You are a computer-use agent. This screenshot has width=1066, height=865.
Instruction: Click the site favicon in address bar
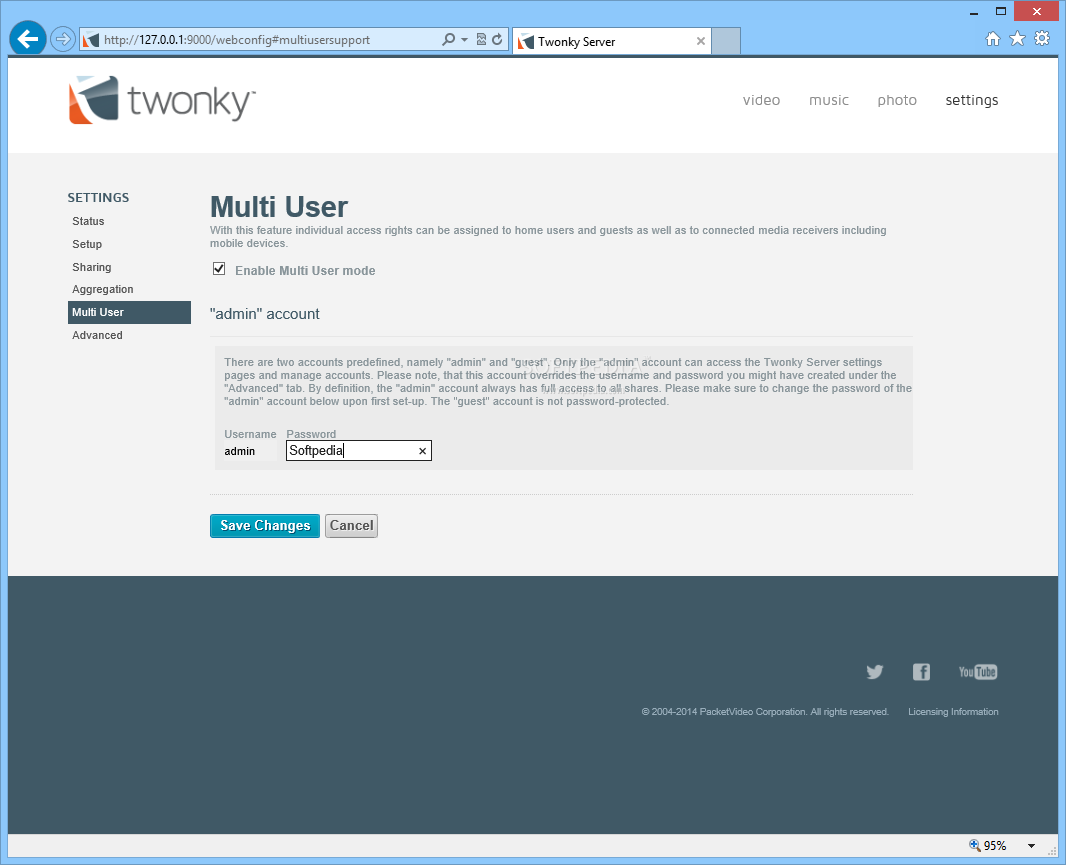(91, 40)
